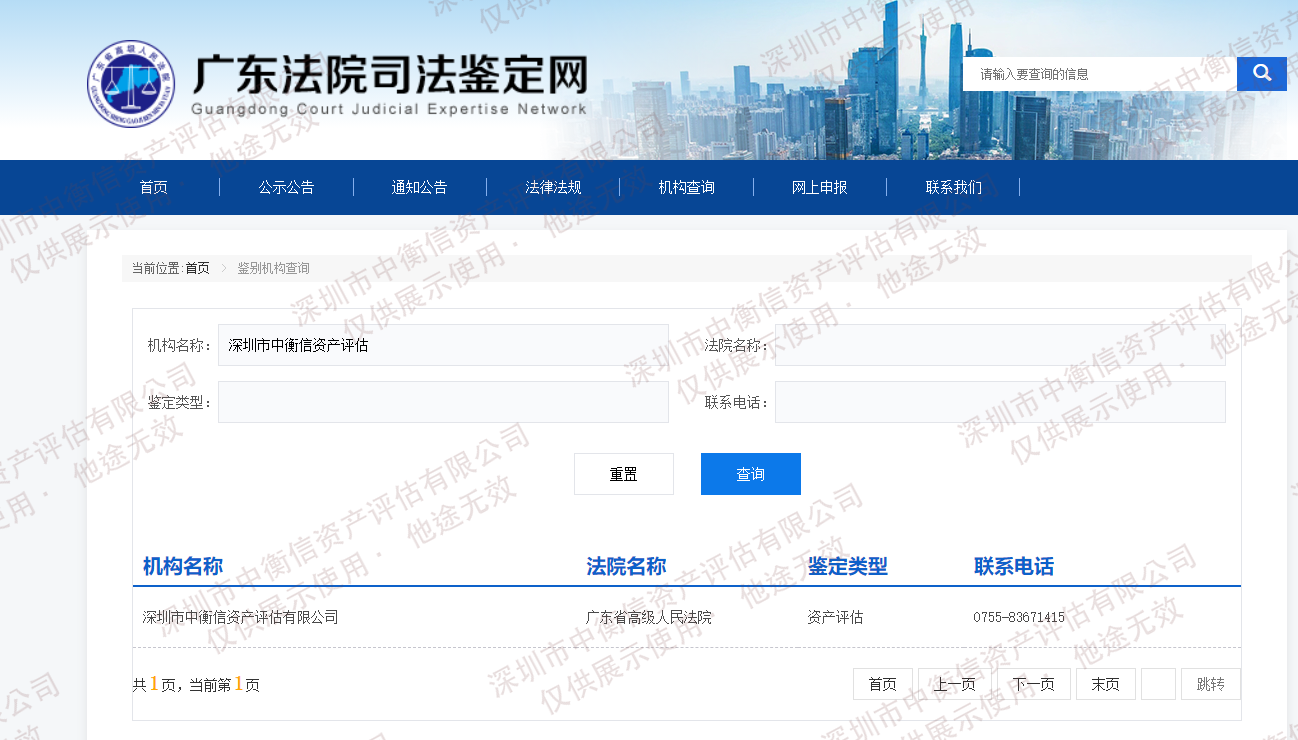
Task: Open the 网上申报 navigation item
Action: [819, 187]
